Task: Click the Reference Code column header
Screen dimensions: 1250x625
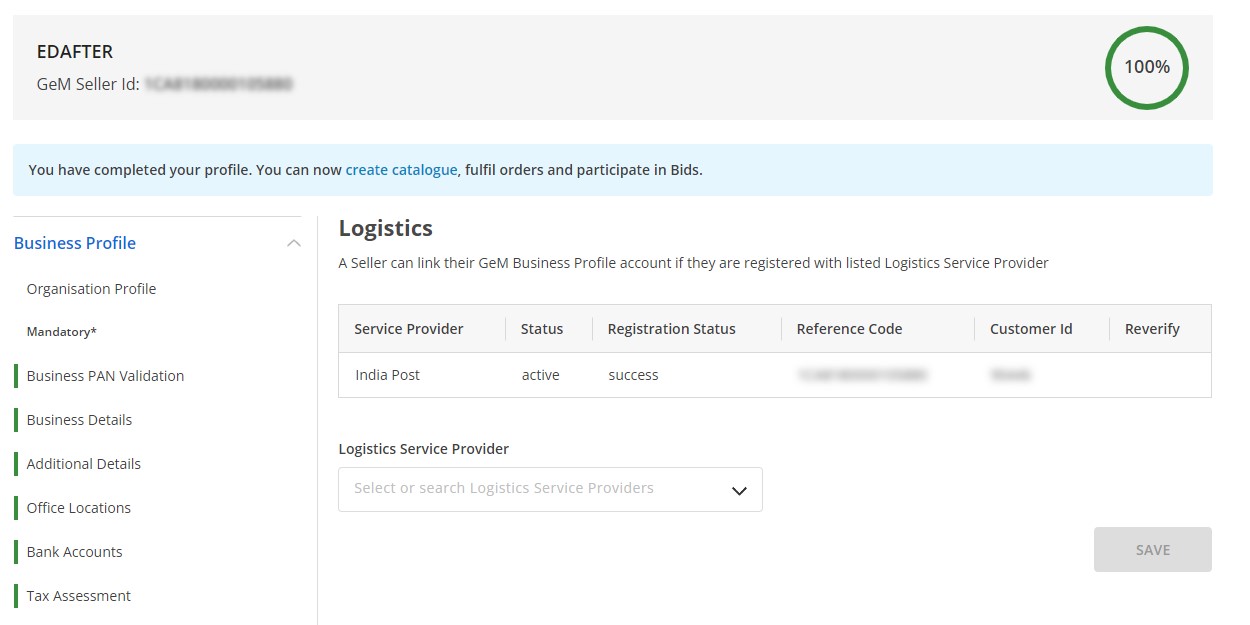Action: (849, 329)
